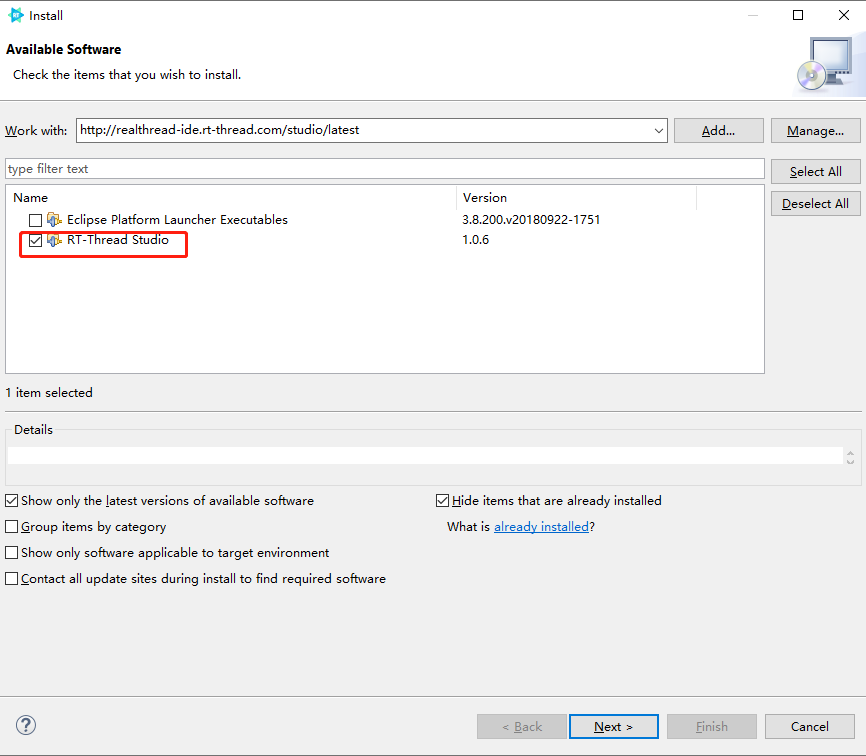Click the Details text area
The height and width of the screenshot is (756, 866).
click(425, 456)
